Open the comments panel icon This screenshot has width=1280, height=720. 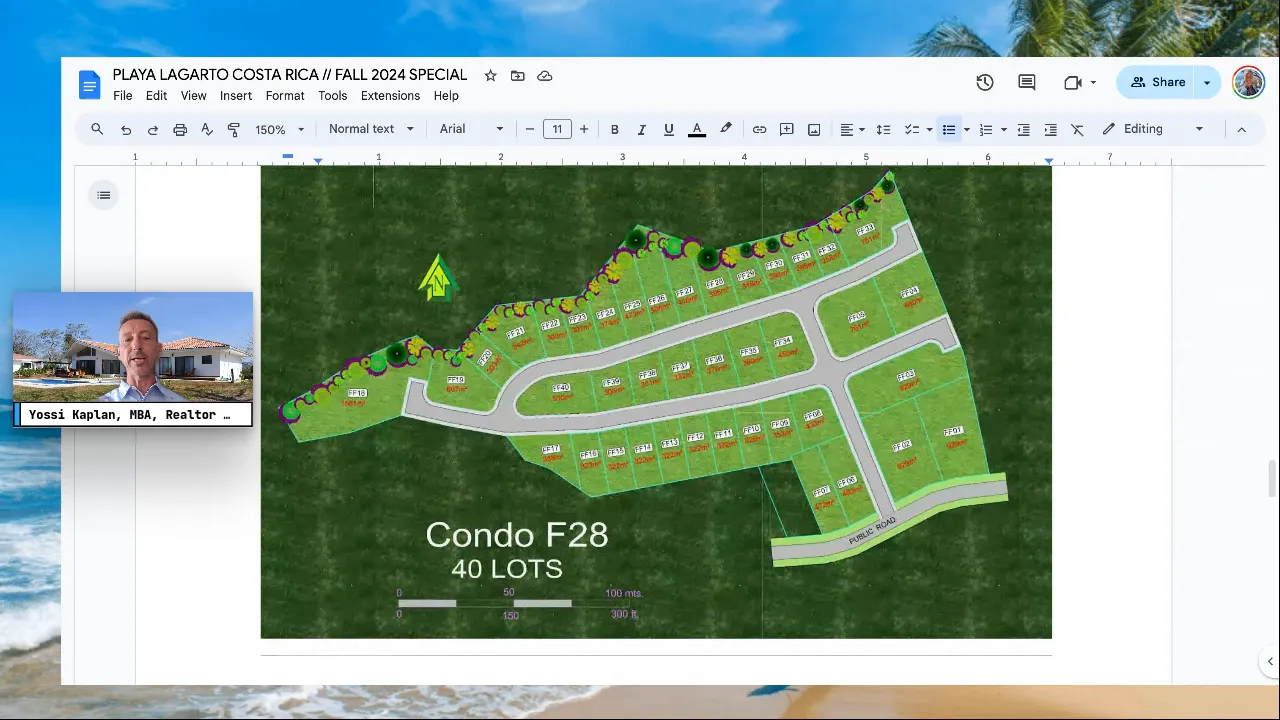click(x=1027, y=83)
